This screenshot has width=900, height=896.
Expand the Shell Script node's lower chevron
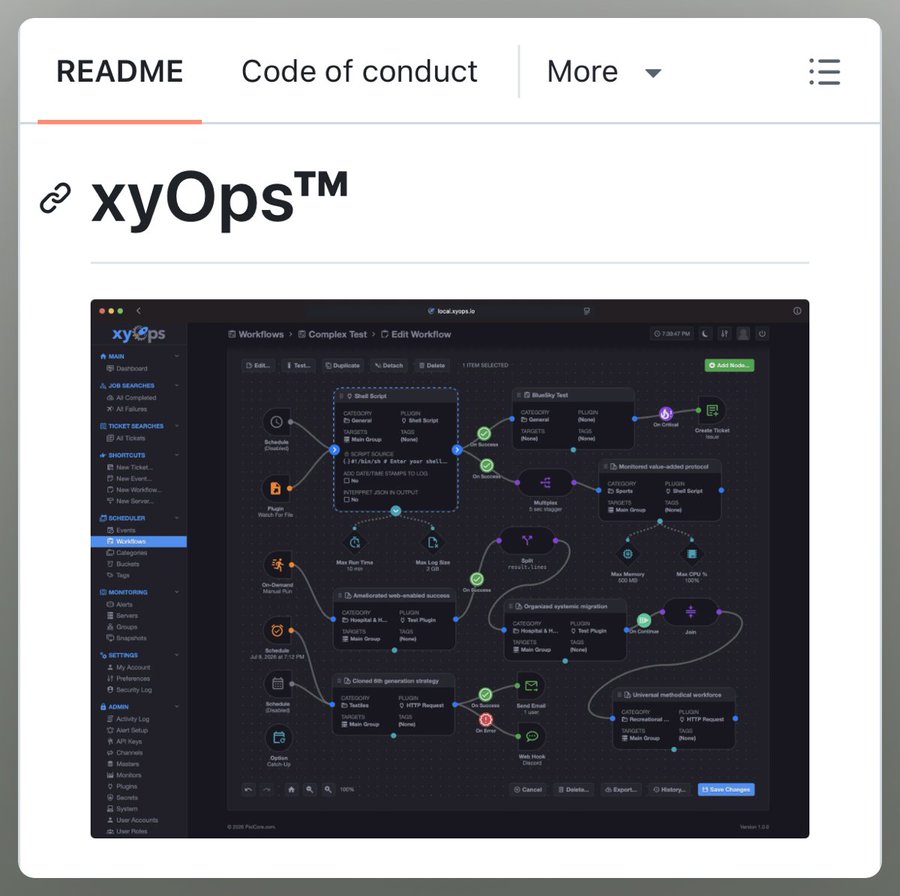[x=396, y=511]
